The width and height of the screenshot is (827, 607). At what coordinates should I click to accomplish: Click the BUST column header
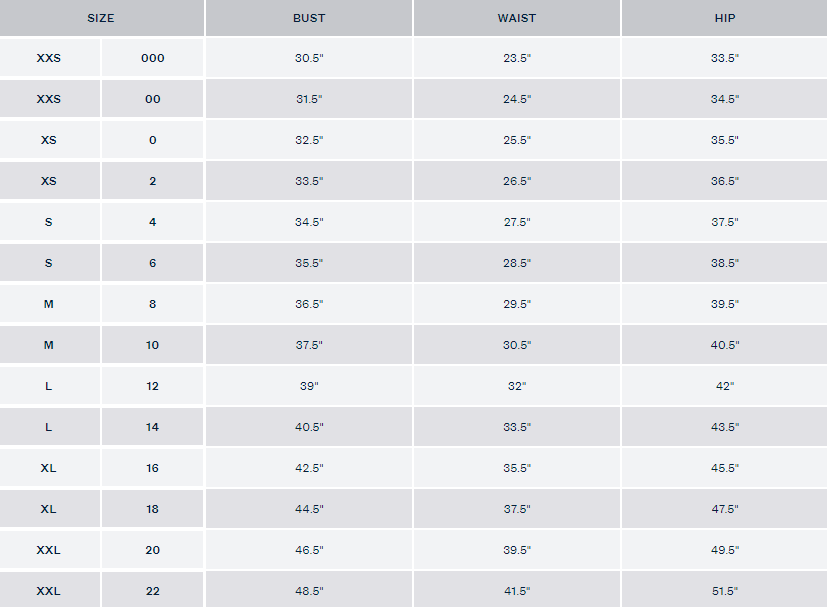[309, 18]
